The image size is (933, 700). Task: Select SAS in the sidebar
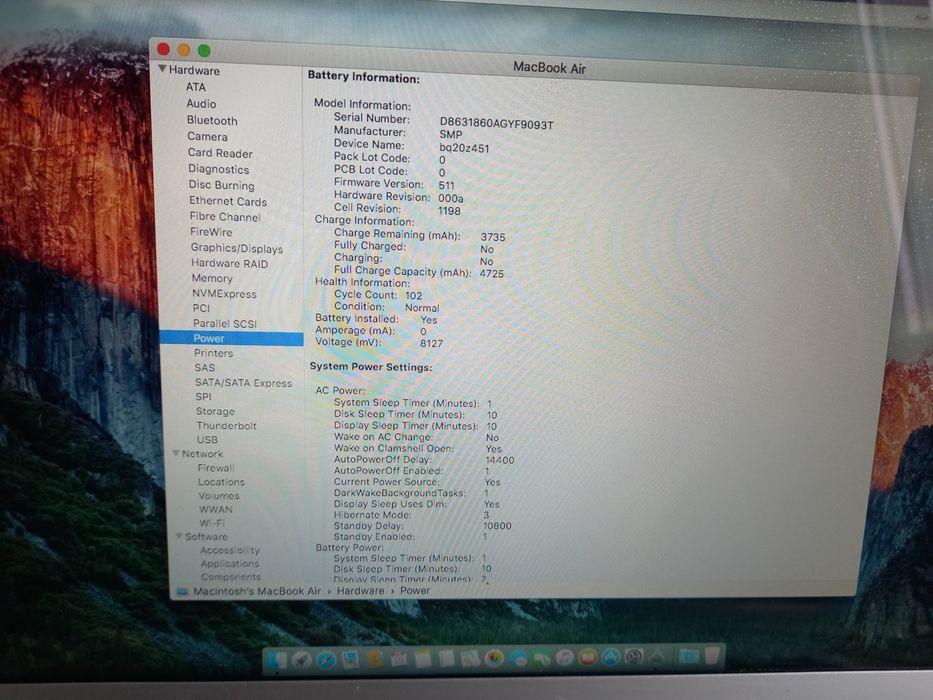coord(205,368)
